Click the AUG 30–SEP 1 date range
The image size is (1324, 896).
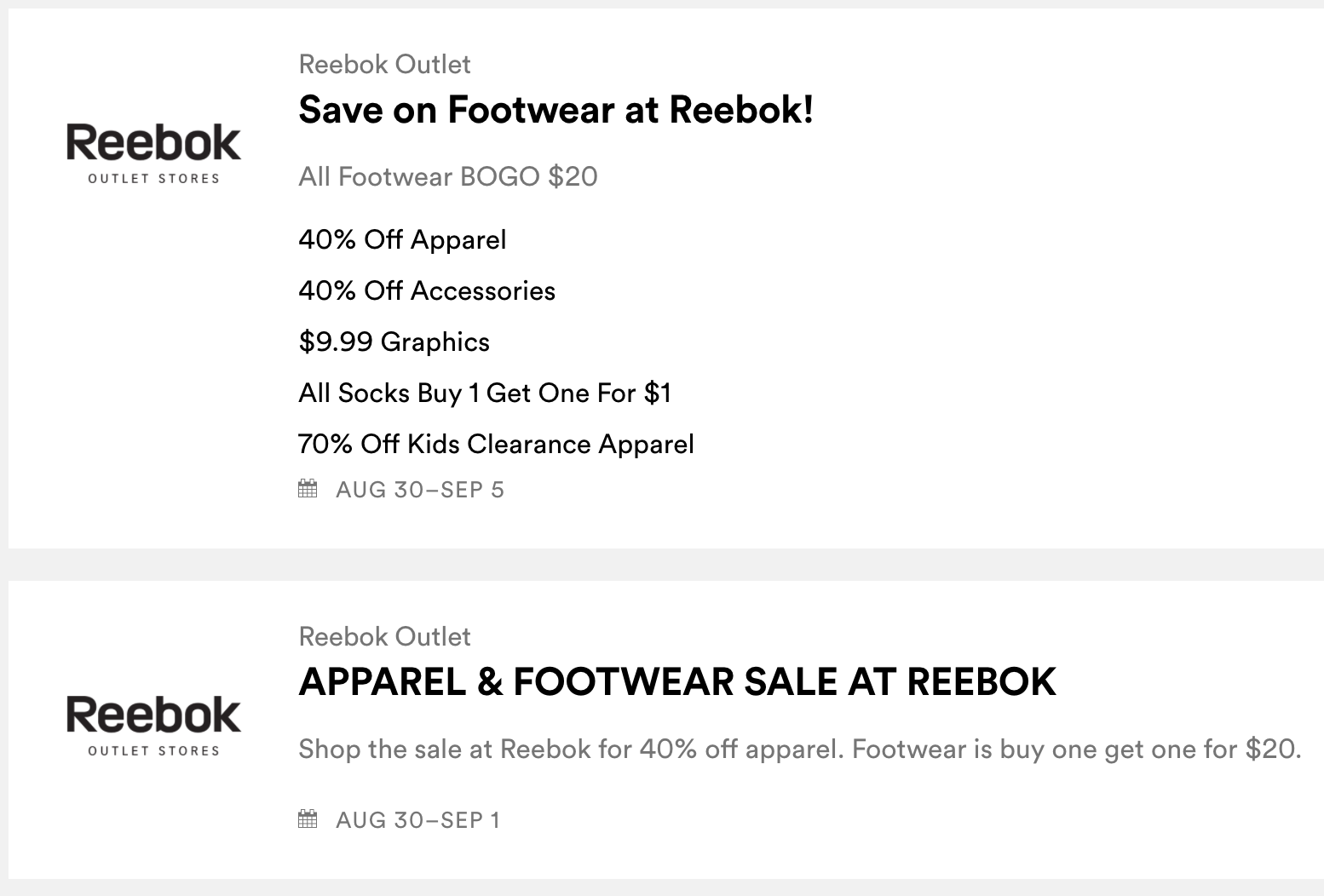pos(417,820)
